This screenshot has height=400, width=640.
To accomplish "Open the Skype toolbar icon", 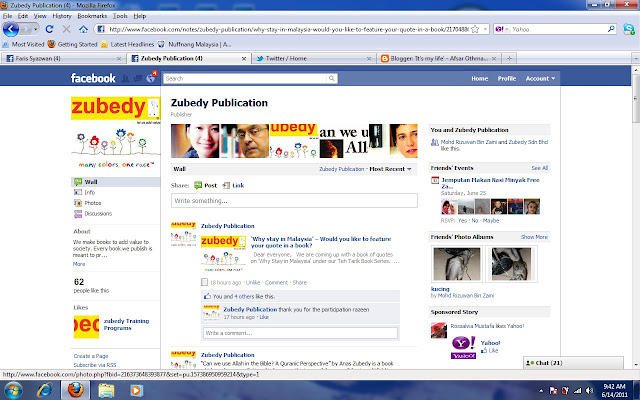I will click(629, 29).
